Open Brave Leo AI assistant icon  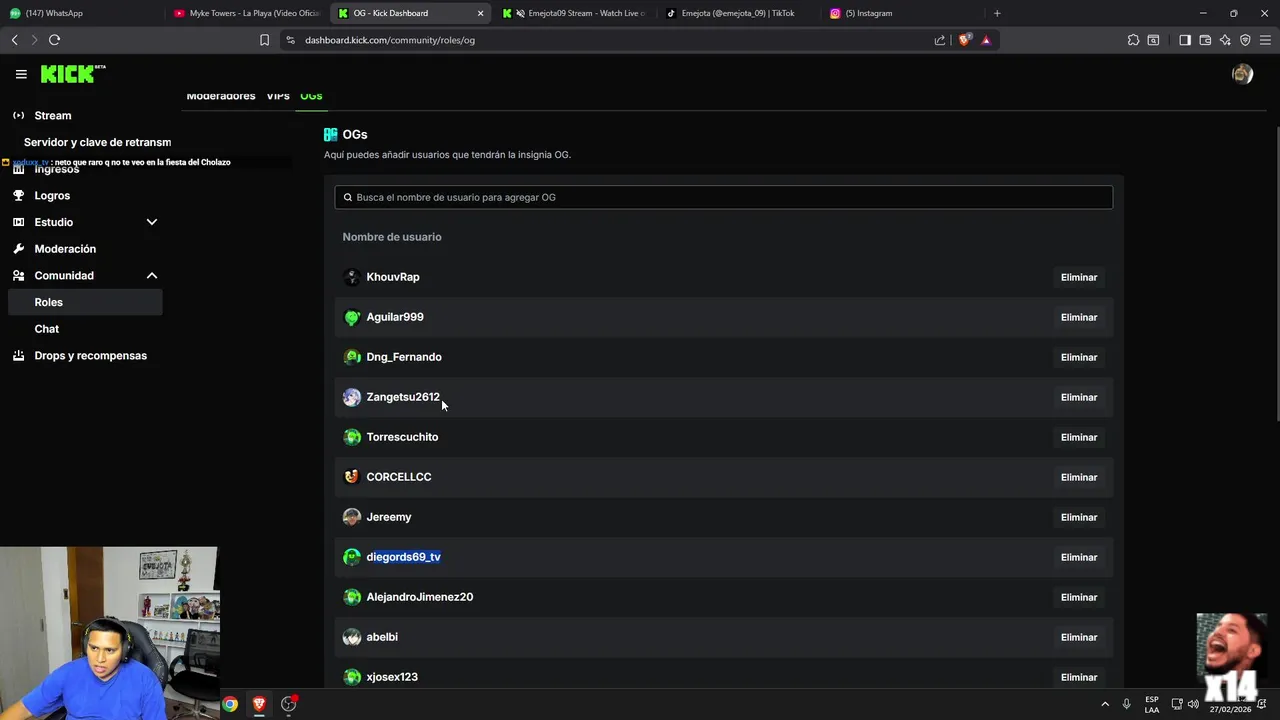pyautogui.click(x=1225, y=40)
